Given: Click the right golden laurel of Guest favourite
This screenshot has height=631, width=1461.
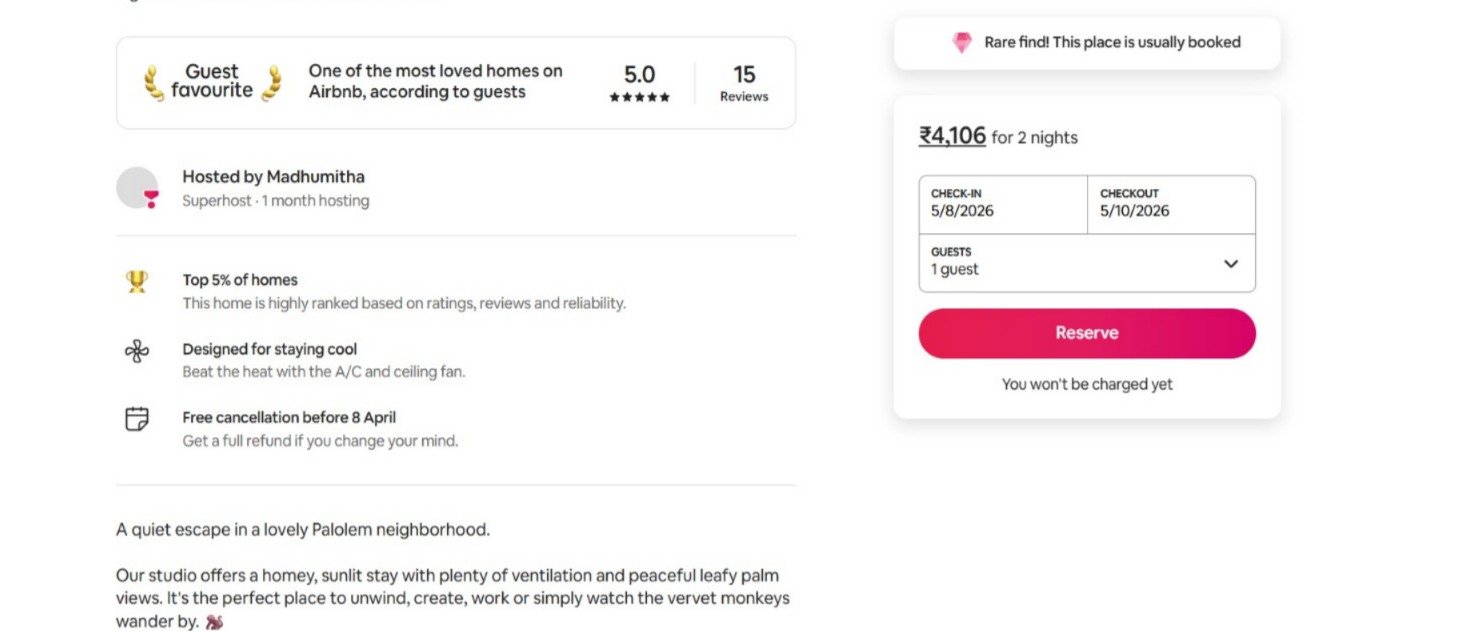Looking at the screenshot, I should pos(271,83).
